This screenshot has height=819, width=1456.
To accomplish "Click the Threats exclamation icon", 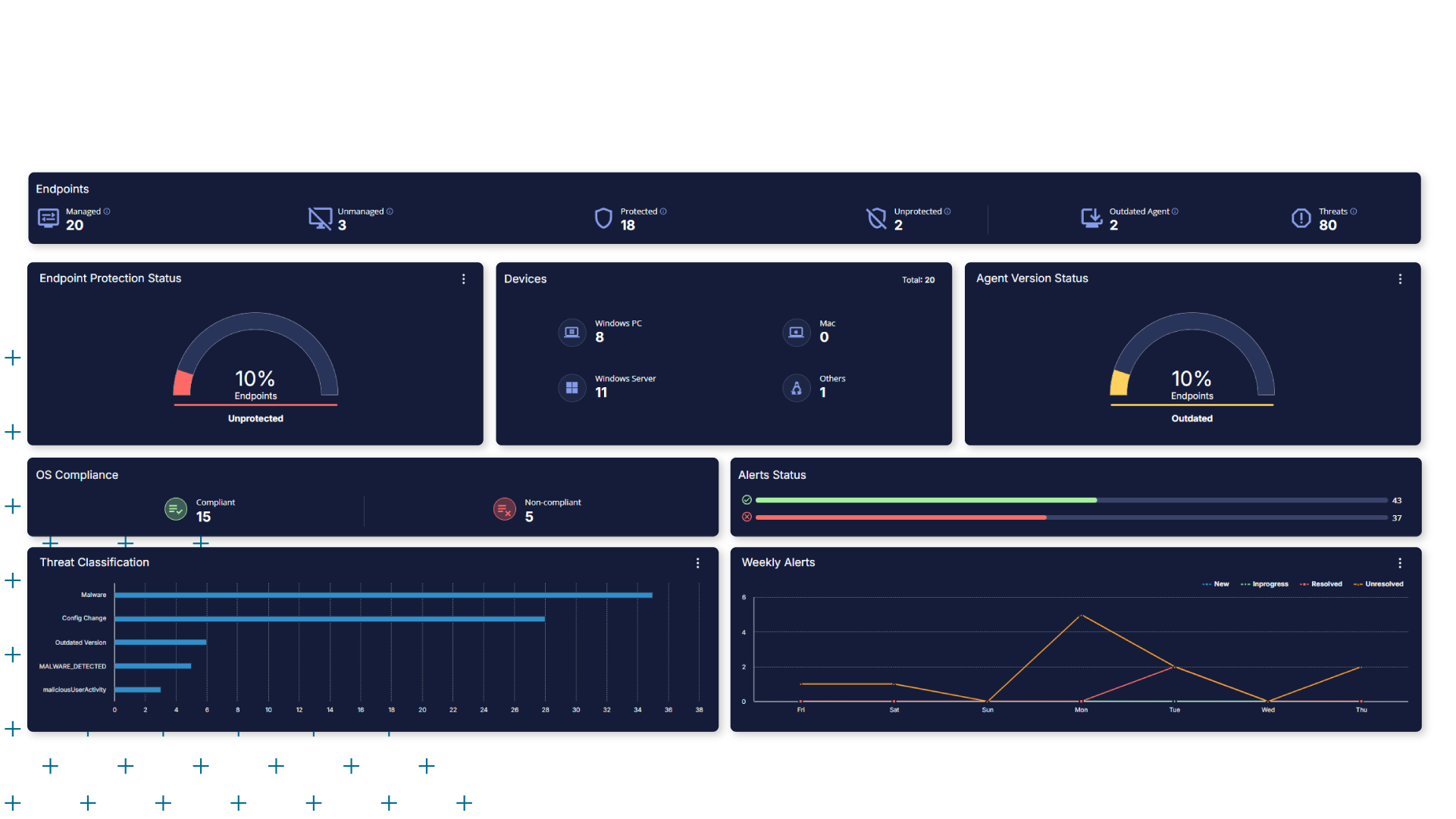I will 1301,218.
